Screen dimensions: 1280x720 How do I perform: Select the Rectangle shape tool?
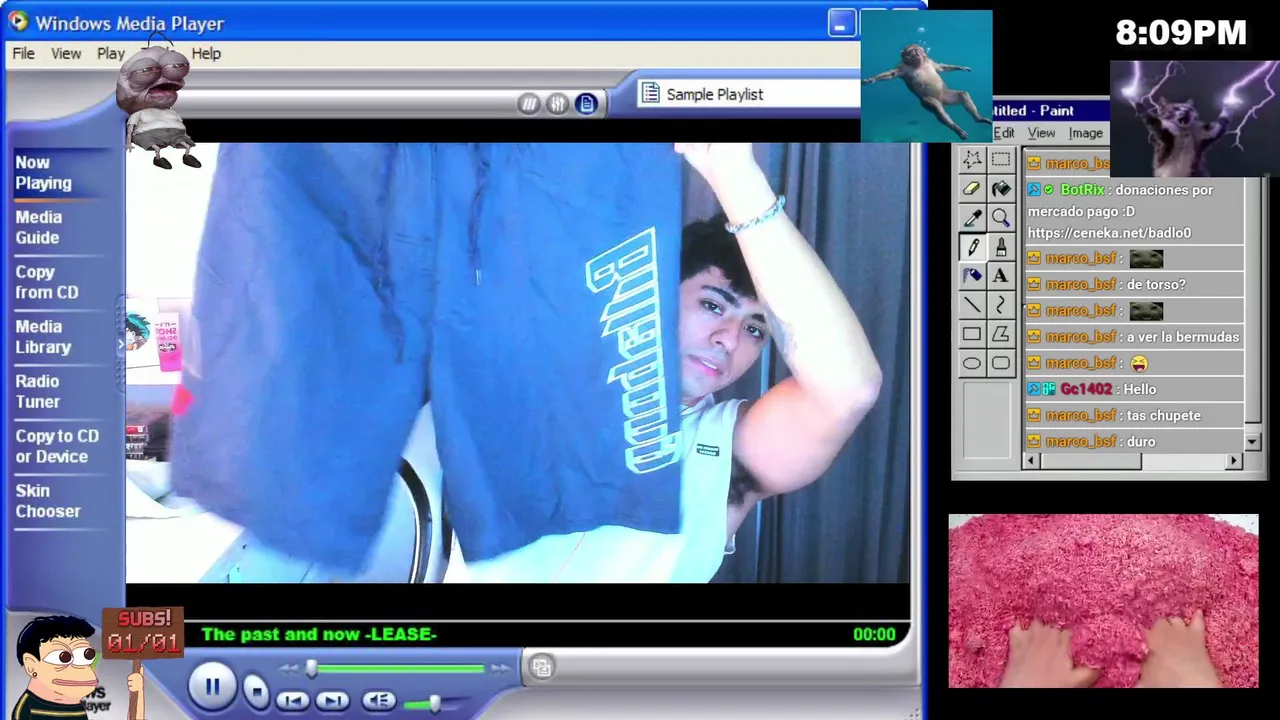[x=972, y=334]
